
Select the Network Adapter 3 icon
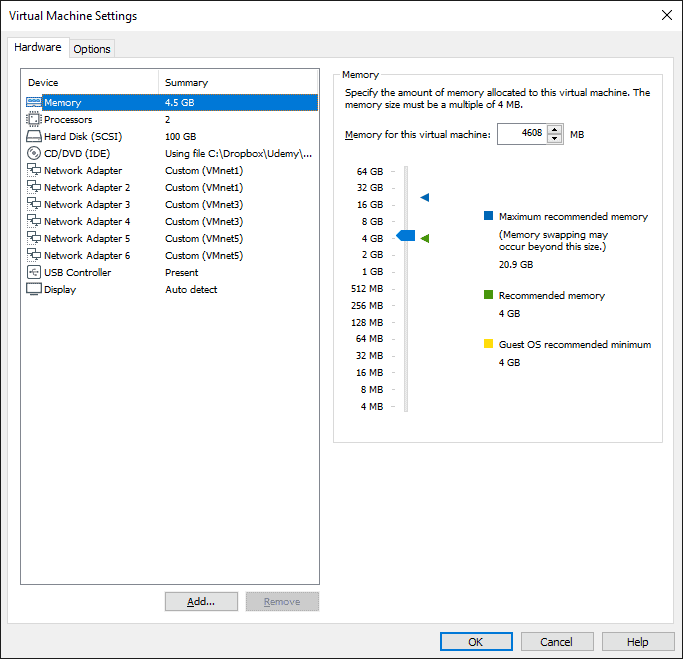34,204
